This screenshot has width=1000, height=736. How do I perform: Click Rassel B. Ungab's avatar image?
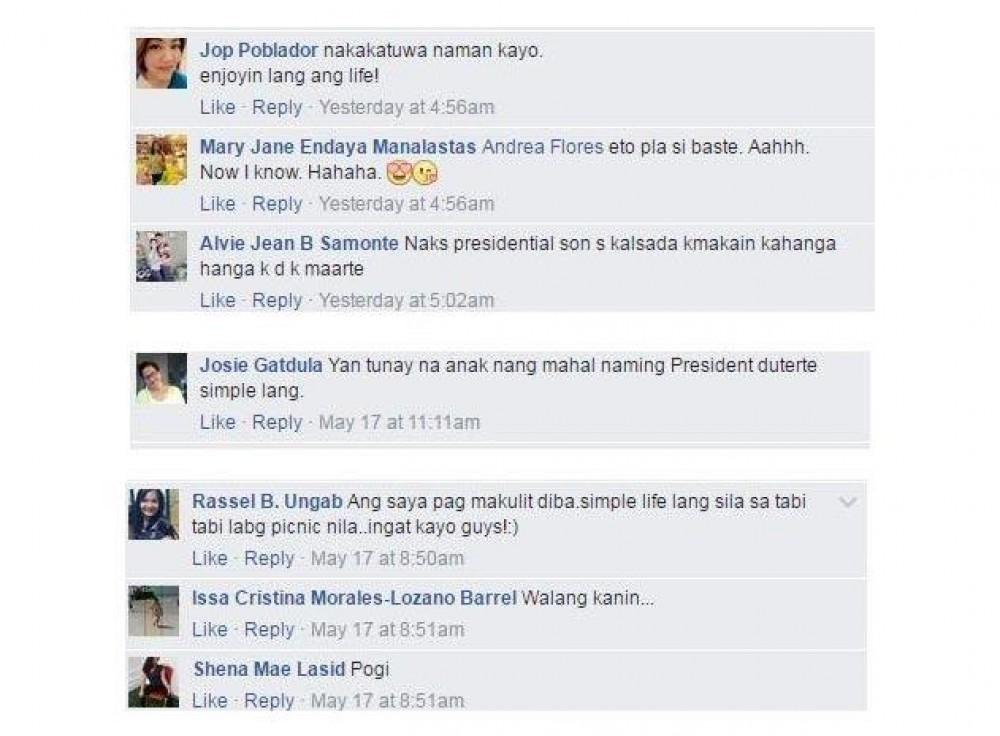(154, 515)
